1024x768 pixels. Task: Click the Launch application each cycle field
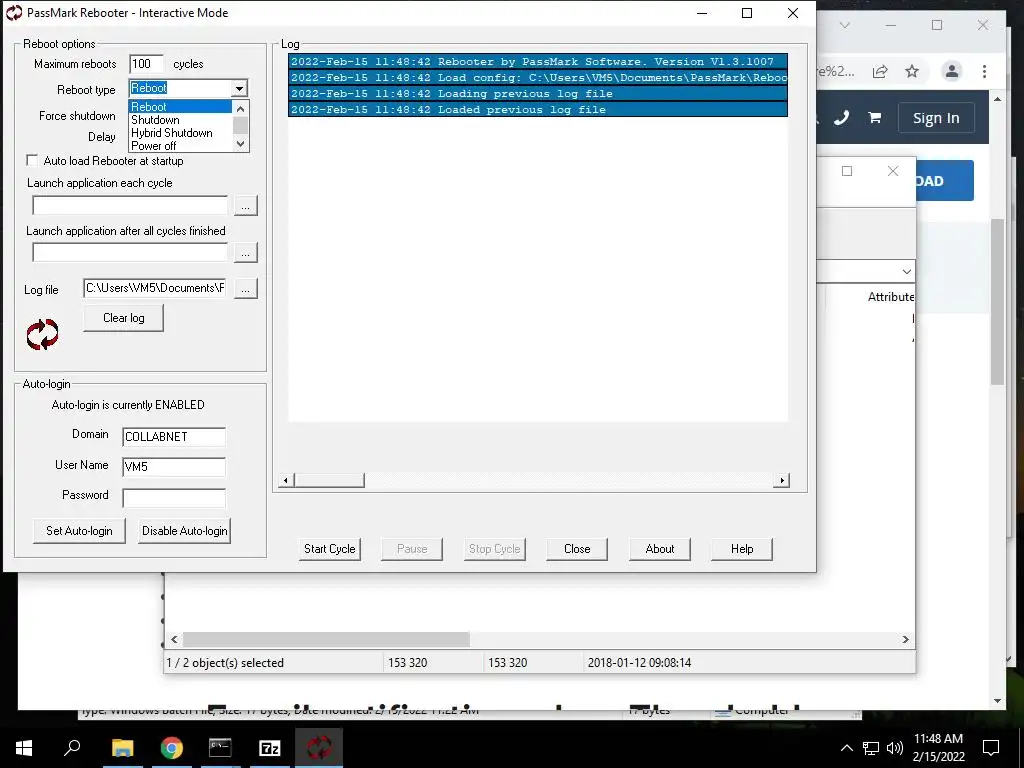[x=130, y=205]
